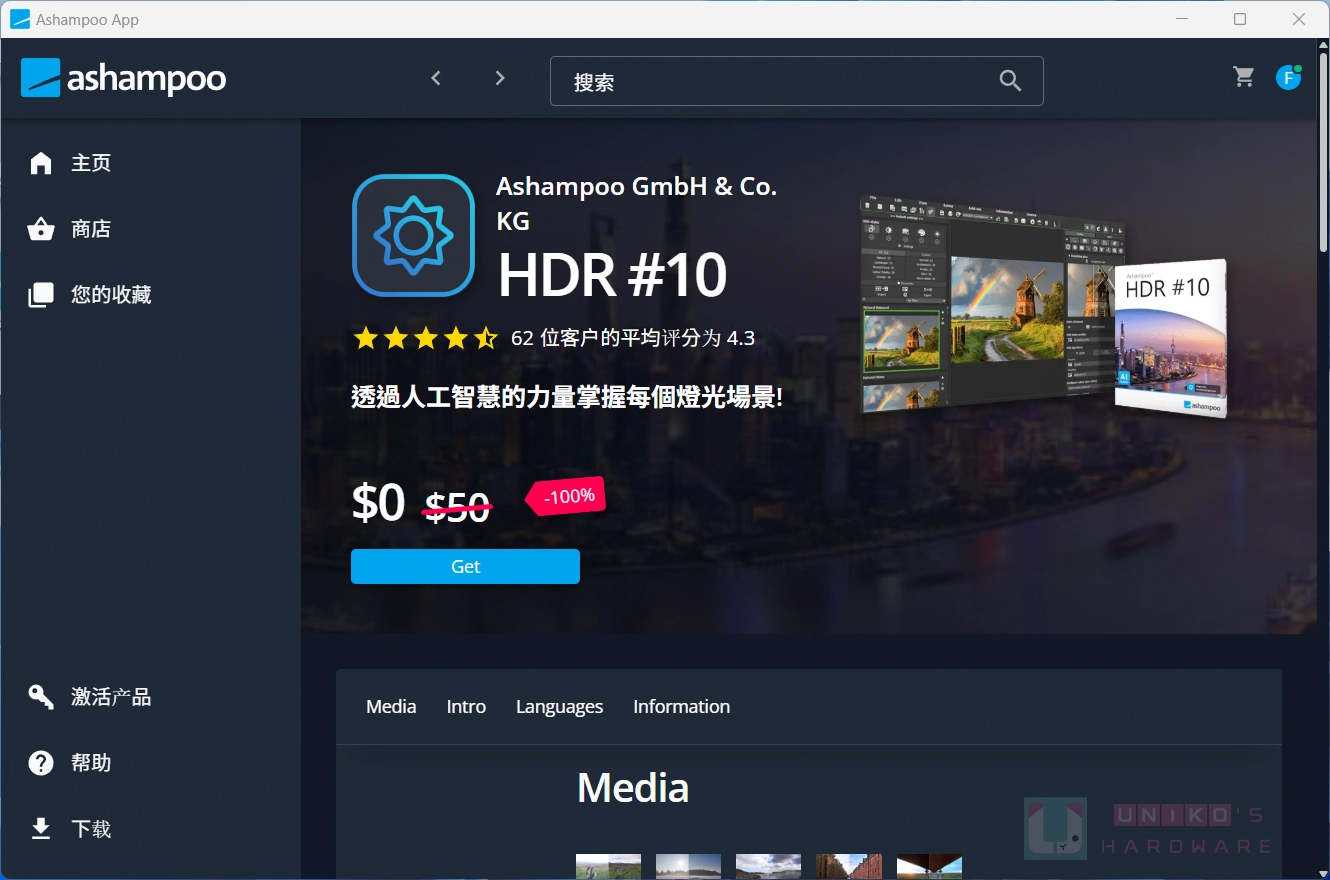Open the shopping cart icon
The height and width of the screenshot is (880, 1330).
[x=1244, y=77]
